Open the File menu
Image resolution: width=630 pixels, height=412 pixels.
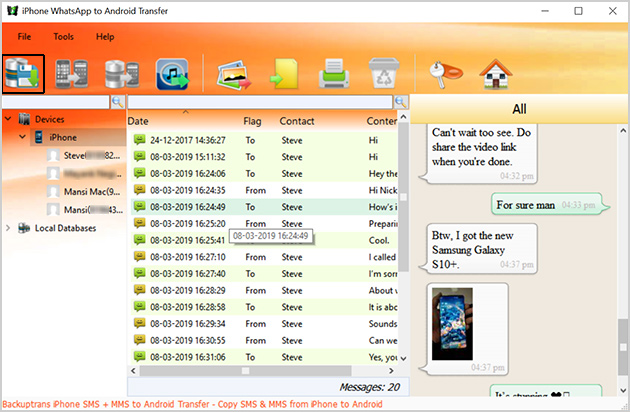click(24, 37)
